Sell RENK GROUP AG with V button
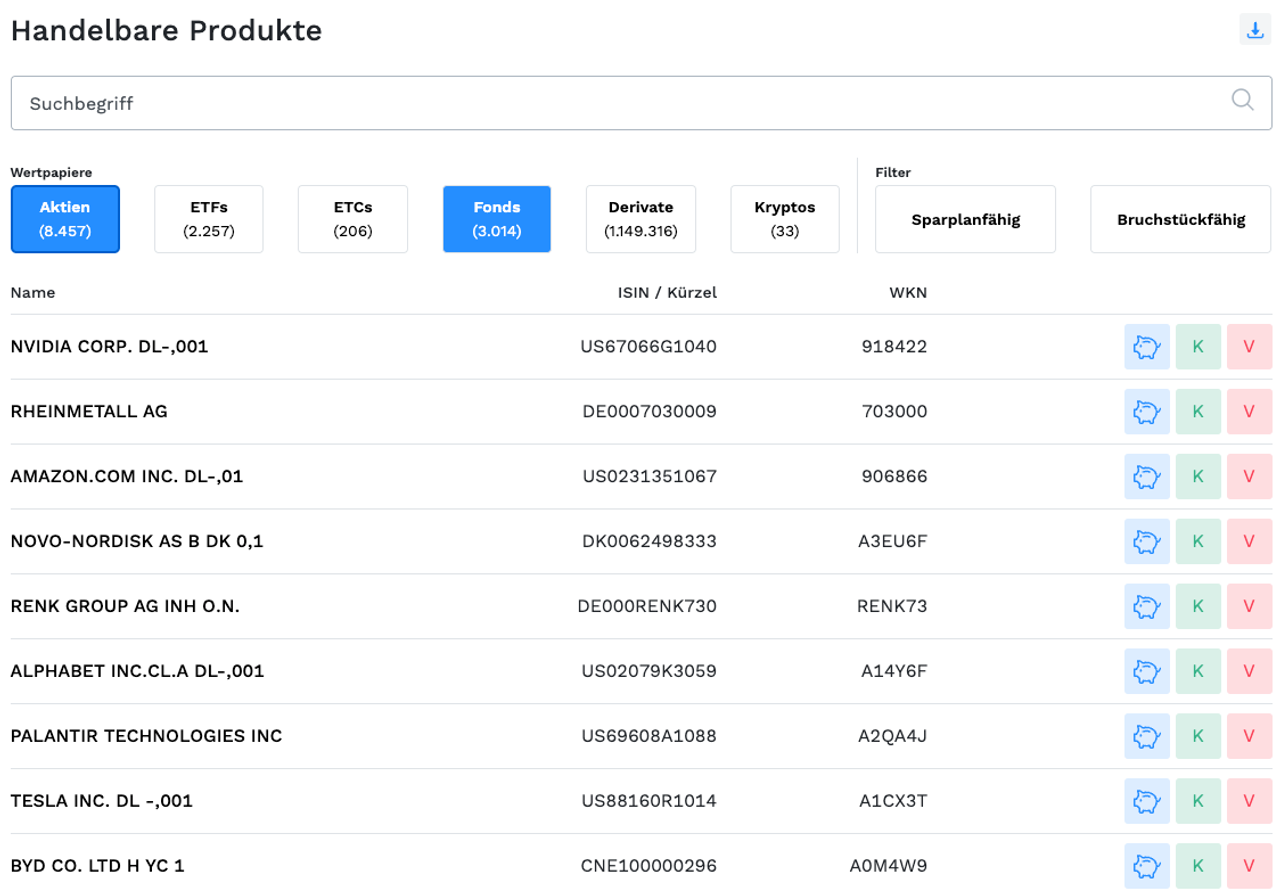The height and width of the screenshot is (896, 1280). (1249, 606)
